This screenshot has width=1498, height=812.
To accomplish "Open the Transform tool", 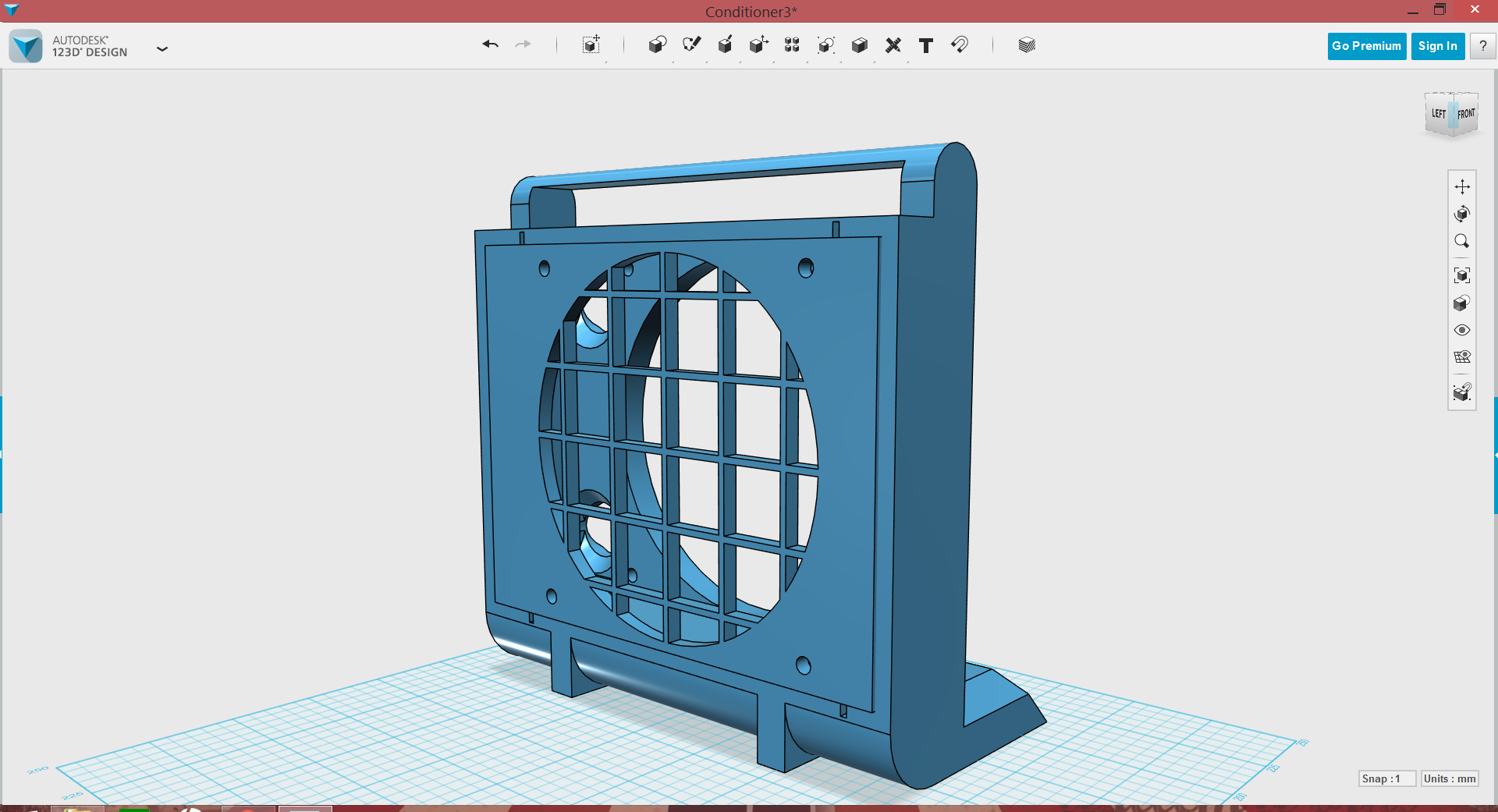I will [x=591, y=44].
